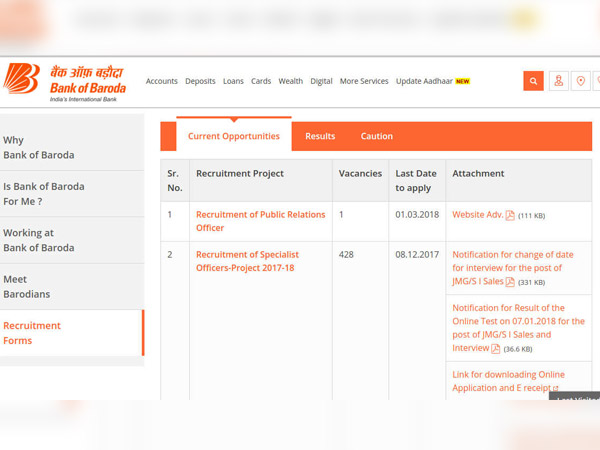Open the branch locator pin icon
600x450 pixels.
click(580, 81)
